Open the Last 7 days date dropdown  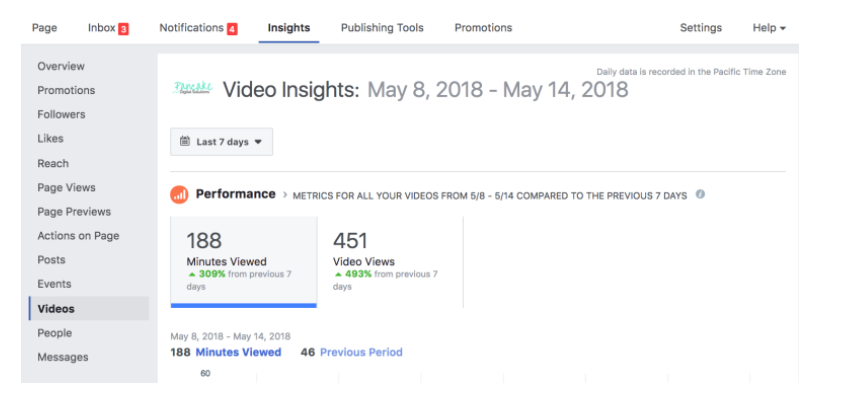[221, 142]
